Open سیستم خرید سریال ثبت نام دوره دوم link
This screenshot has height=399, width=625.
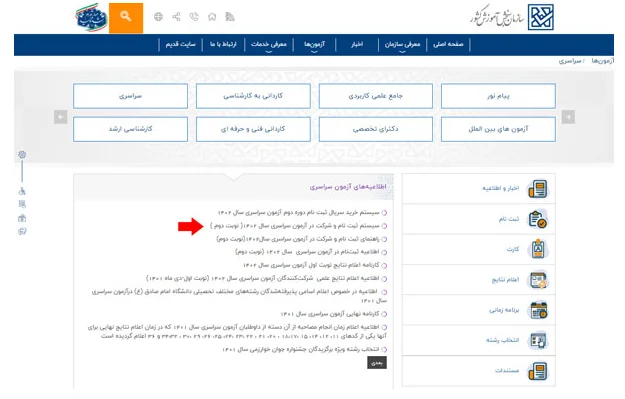[299, 212]
